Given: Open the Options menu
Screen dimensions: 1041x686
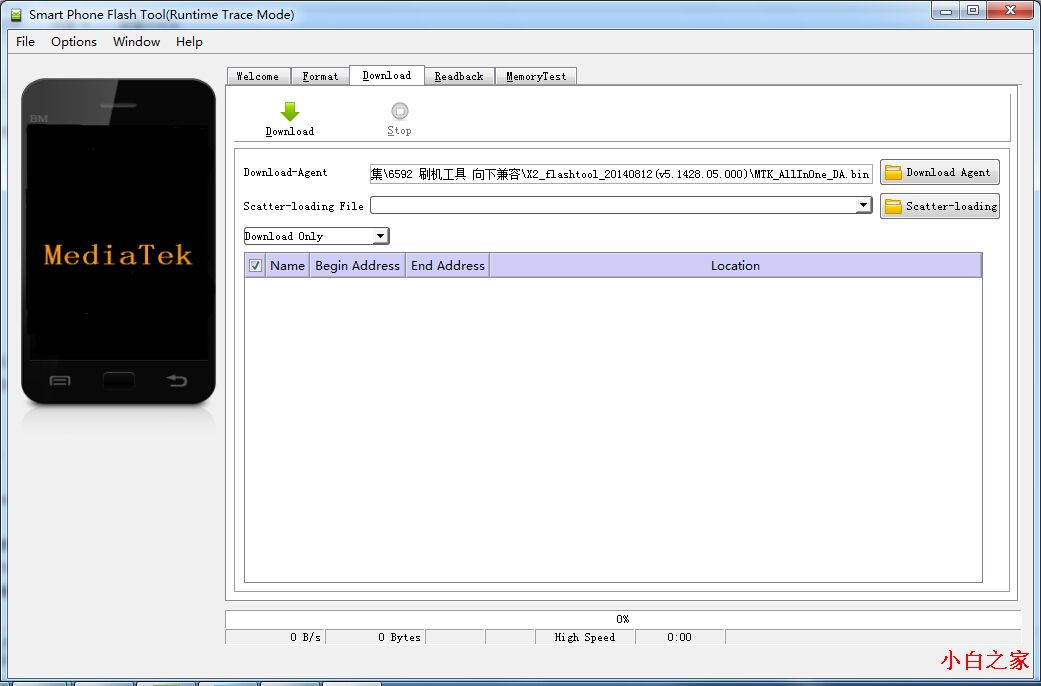Looking at the screenshot, I should pos(74,41).
